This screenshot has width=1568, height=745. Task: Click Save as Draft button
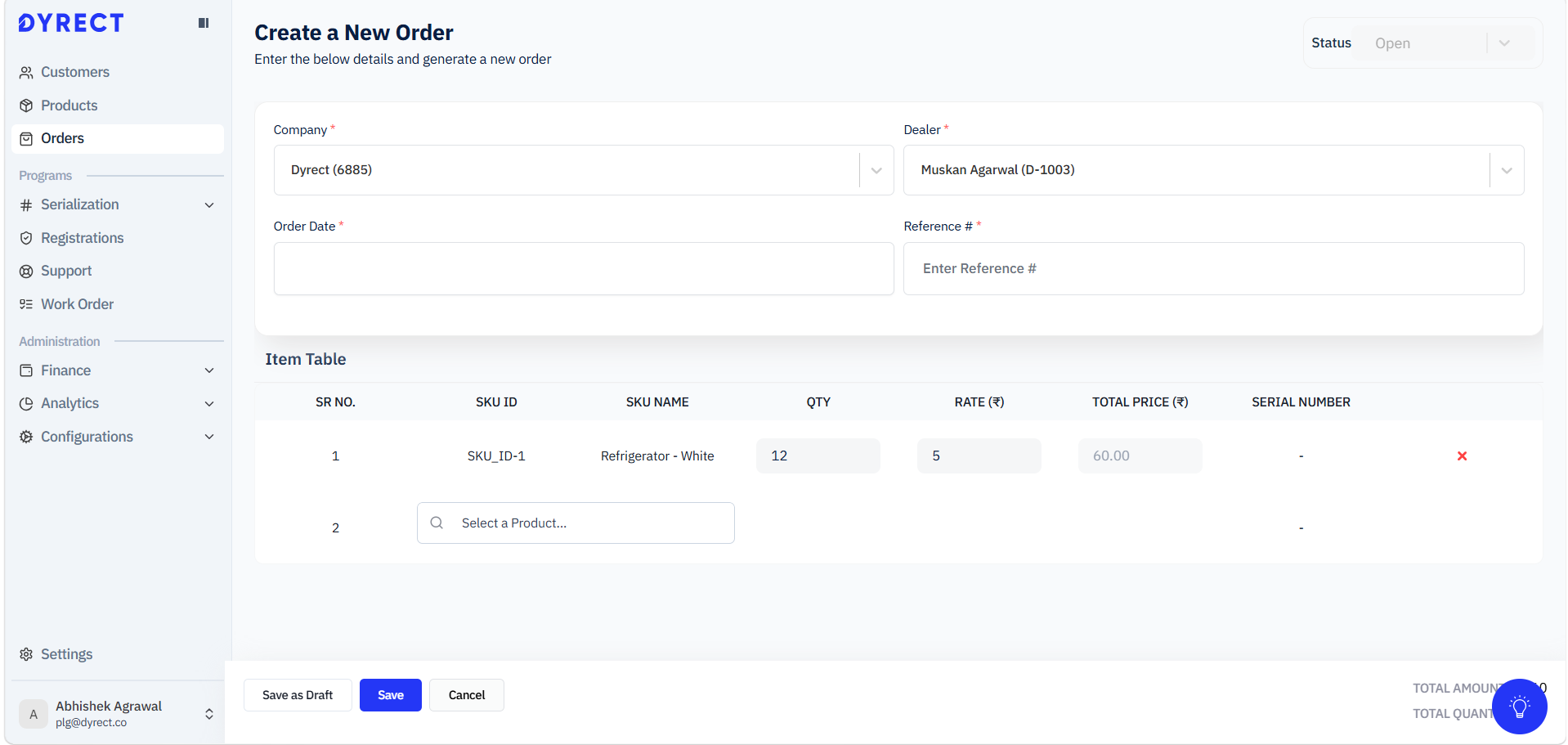click(x=298, y=695)
